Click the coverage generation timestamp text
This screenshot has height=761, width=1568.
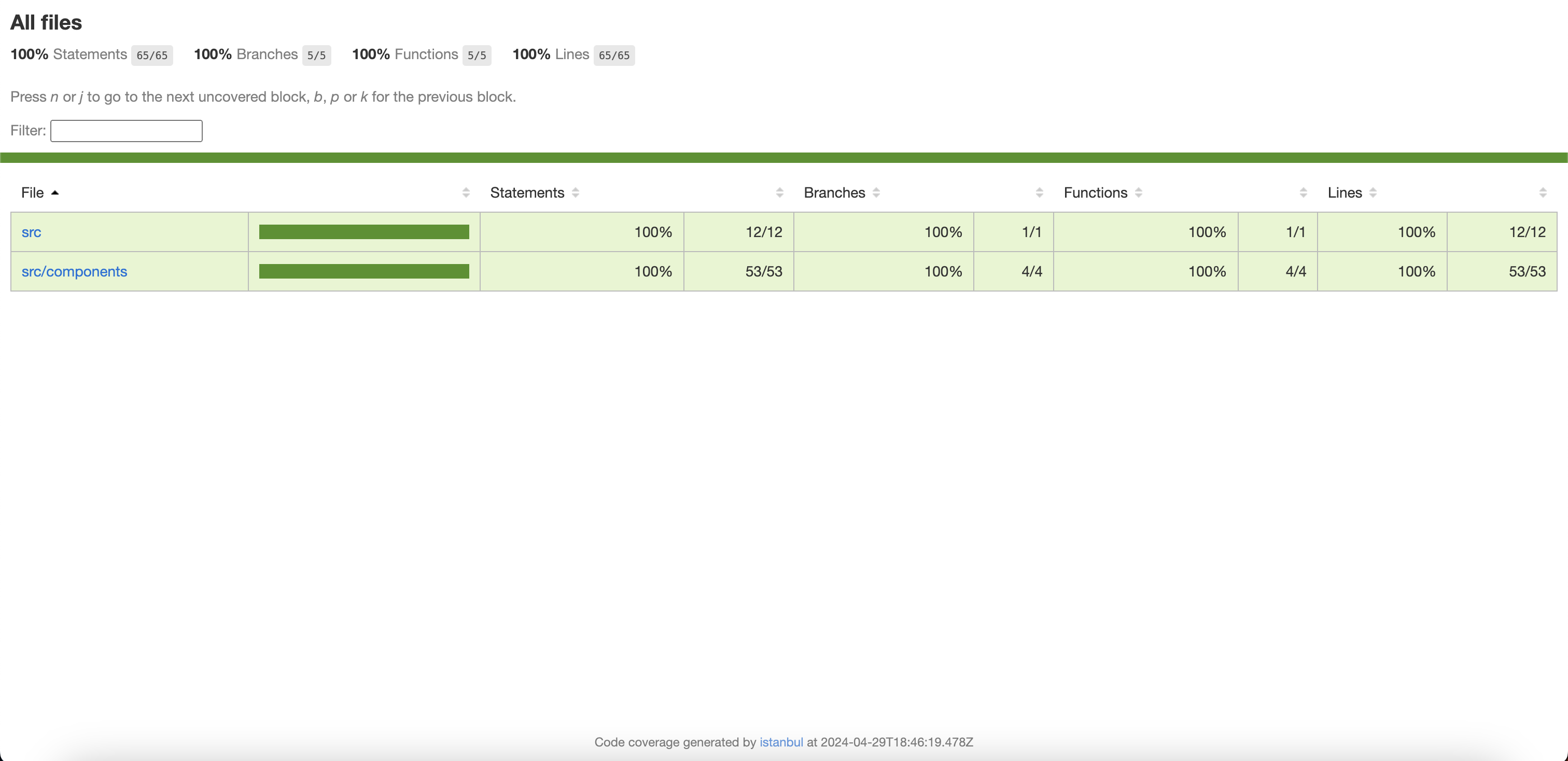tap(897, 742)
